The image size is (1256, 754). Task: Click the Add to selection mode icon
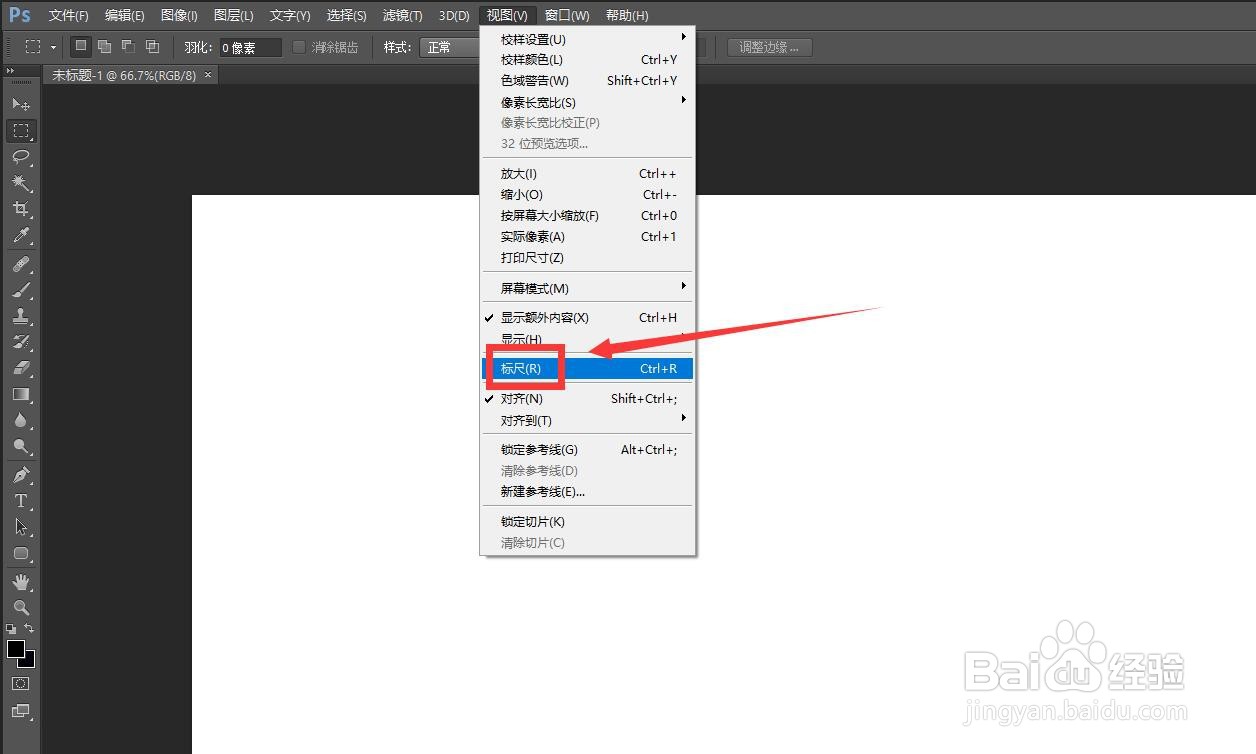tap(104, 46)
